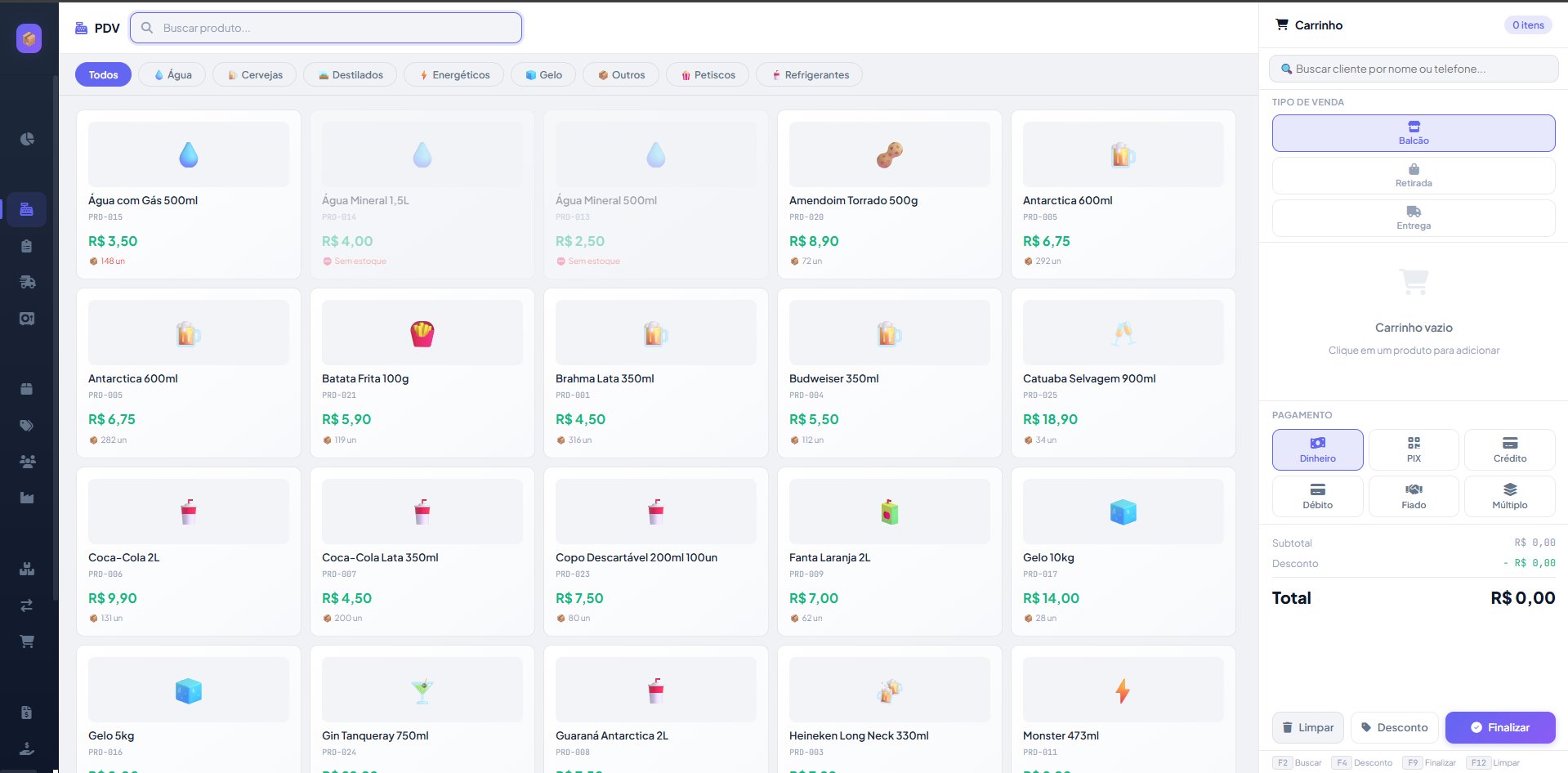Screen dimensions: 1568x773
Task: Click the champagne glasses icon of Catuaba Selvagem
Action: (x=1124, y=333)
